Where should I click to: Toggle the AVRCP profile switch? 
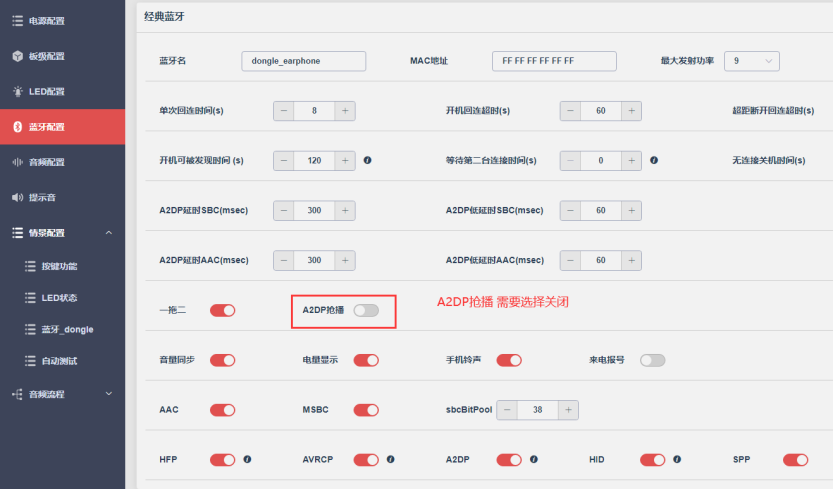pos(366,460)
